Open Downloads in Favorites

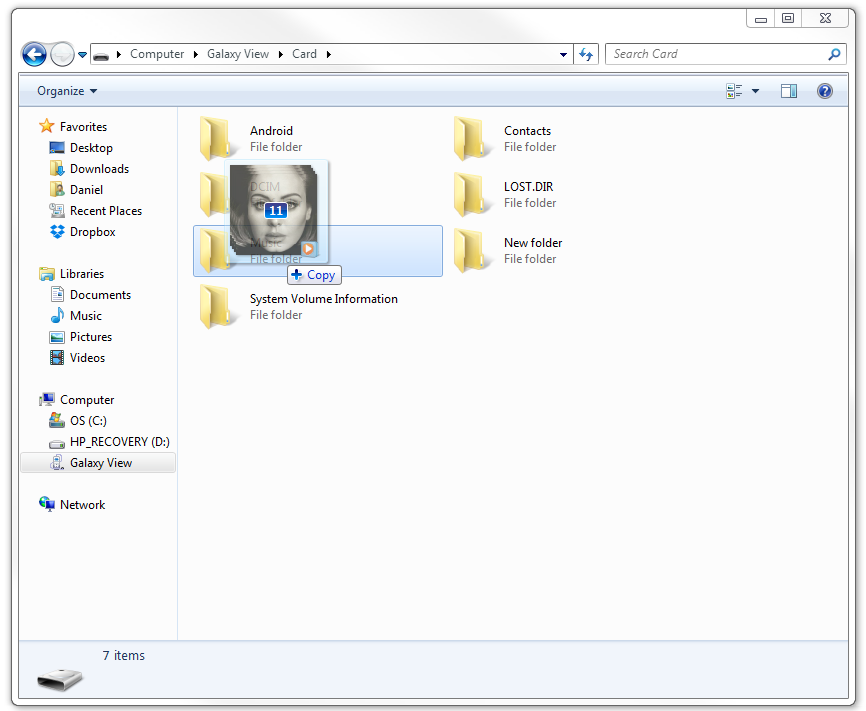pos(99,169)
